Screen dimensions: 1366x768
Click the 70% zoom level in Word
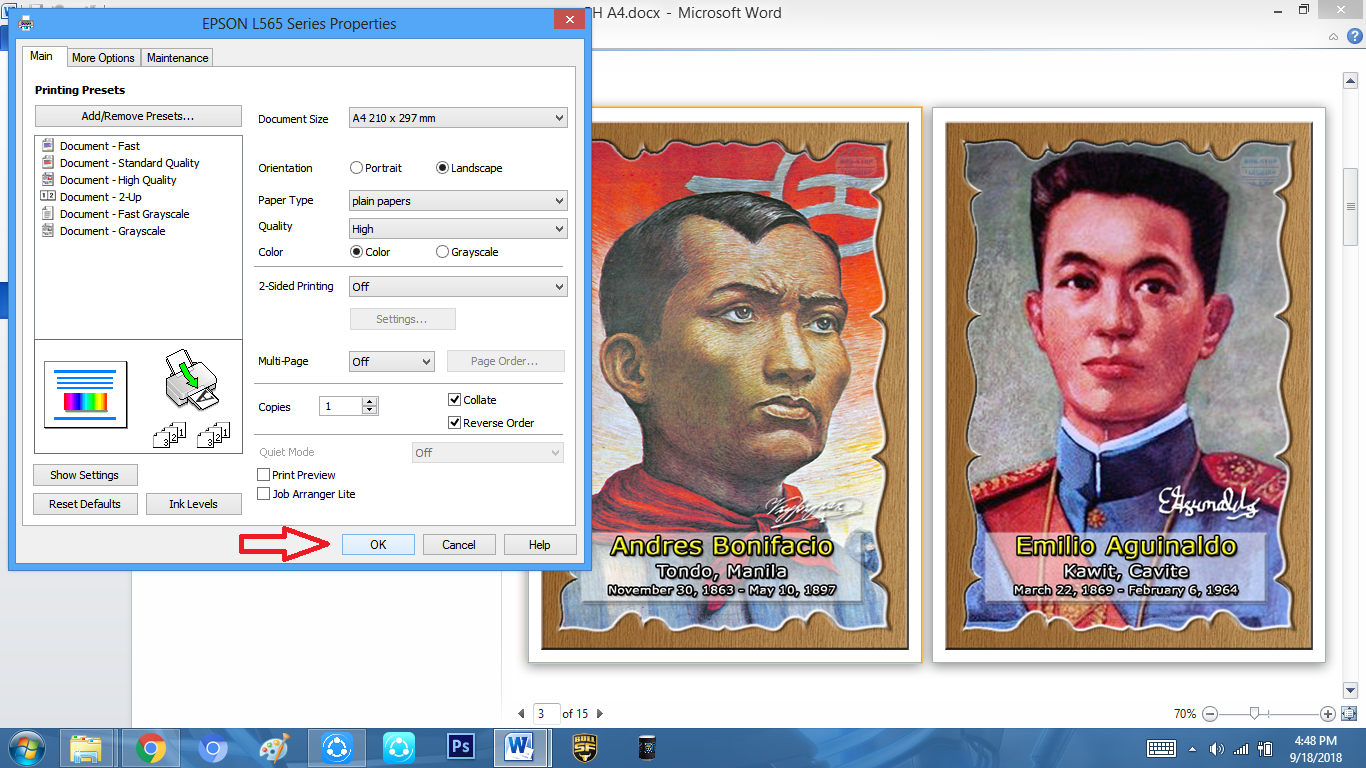pos(1185,714)
